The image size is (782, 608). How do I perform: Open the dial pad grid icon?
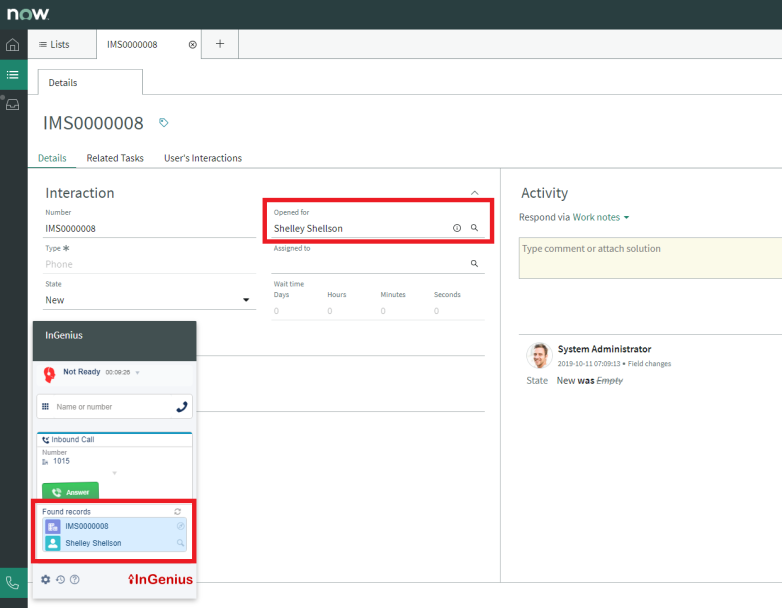(45, 407)
